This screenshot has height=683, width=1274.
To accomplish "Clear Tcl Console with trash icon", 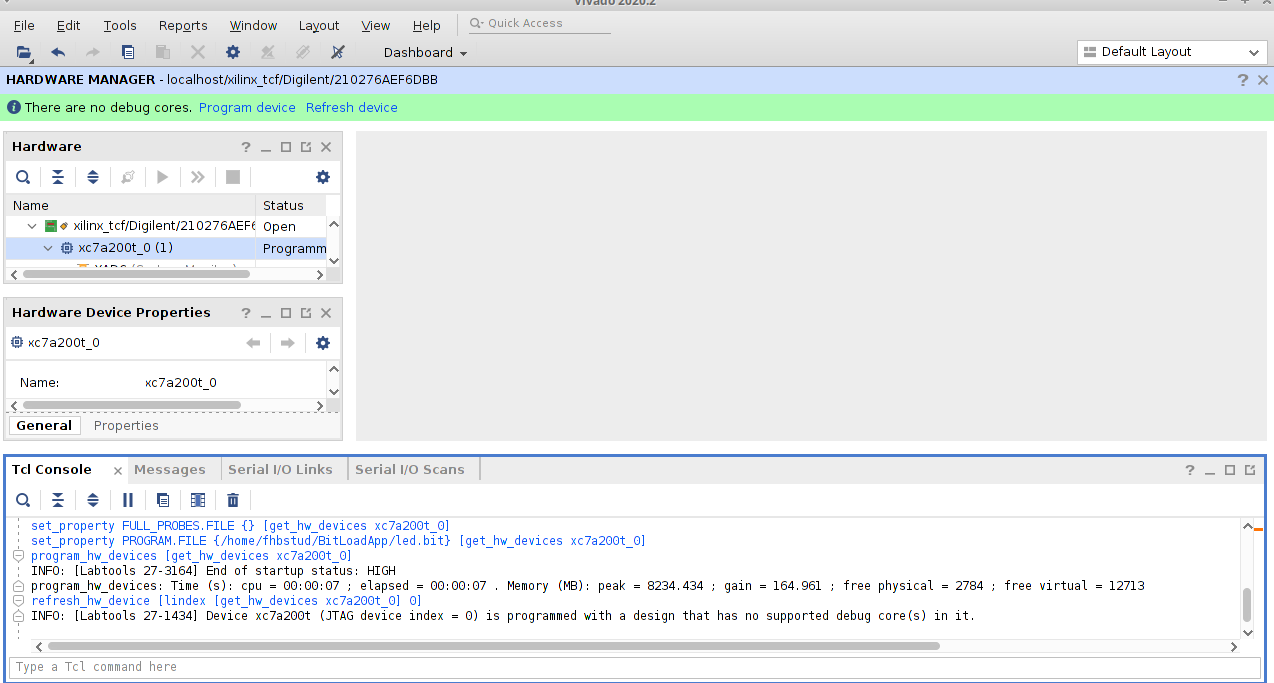I will click(x=233, y=500).
